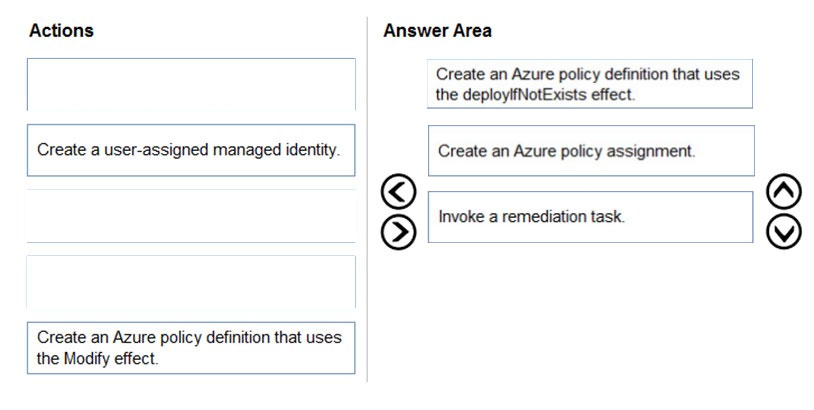Click empty slot directly above Modify effect action
This screenshot has height=410, width=814.
pos(191,282)
